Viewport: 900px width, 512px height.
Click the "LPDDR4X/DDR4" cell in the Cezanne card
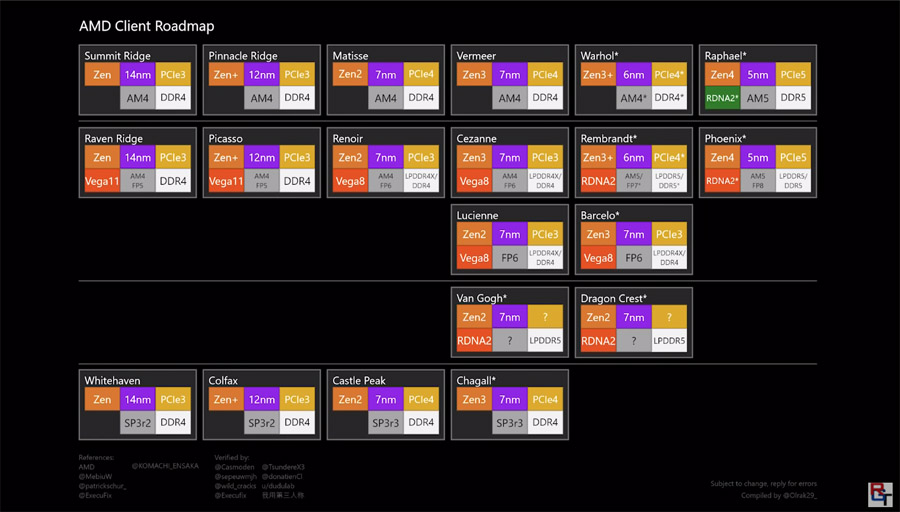545,181
